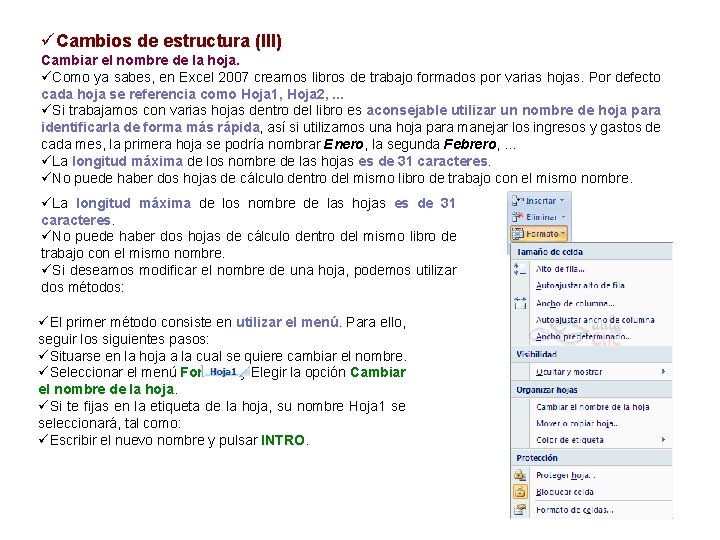Click the row height icon beside Alto de fila
This screenshot has width=720, height=540.
pyautogui.click(x=520, y=269)
